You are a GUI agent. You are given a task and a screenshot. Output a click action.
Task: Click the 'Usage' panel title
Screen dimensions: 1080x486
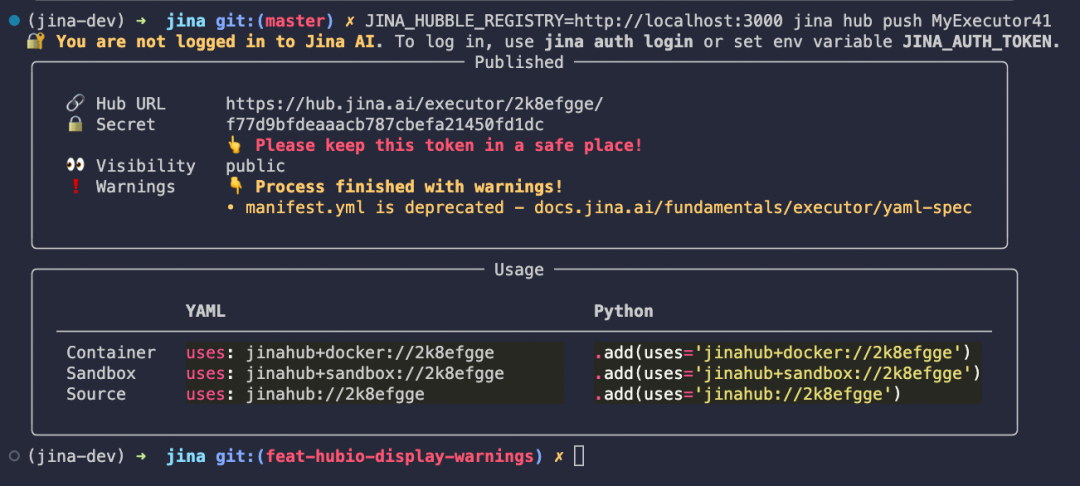[x=519, y=269]
